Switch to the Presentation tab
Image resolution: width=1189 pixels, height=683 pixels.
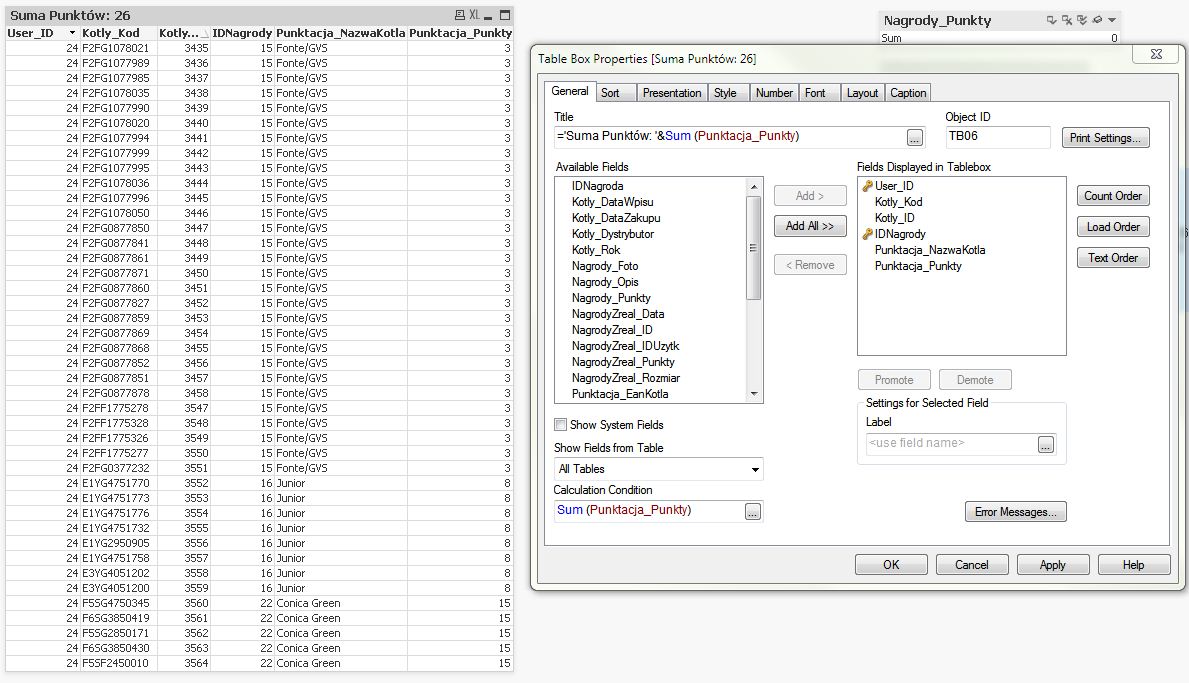click(671, 93)
